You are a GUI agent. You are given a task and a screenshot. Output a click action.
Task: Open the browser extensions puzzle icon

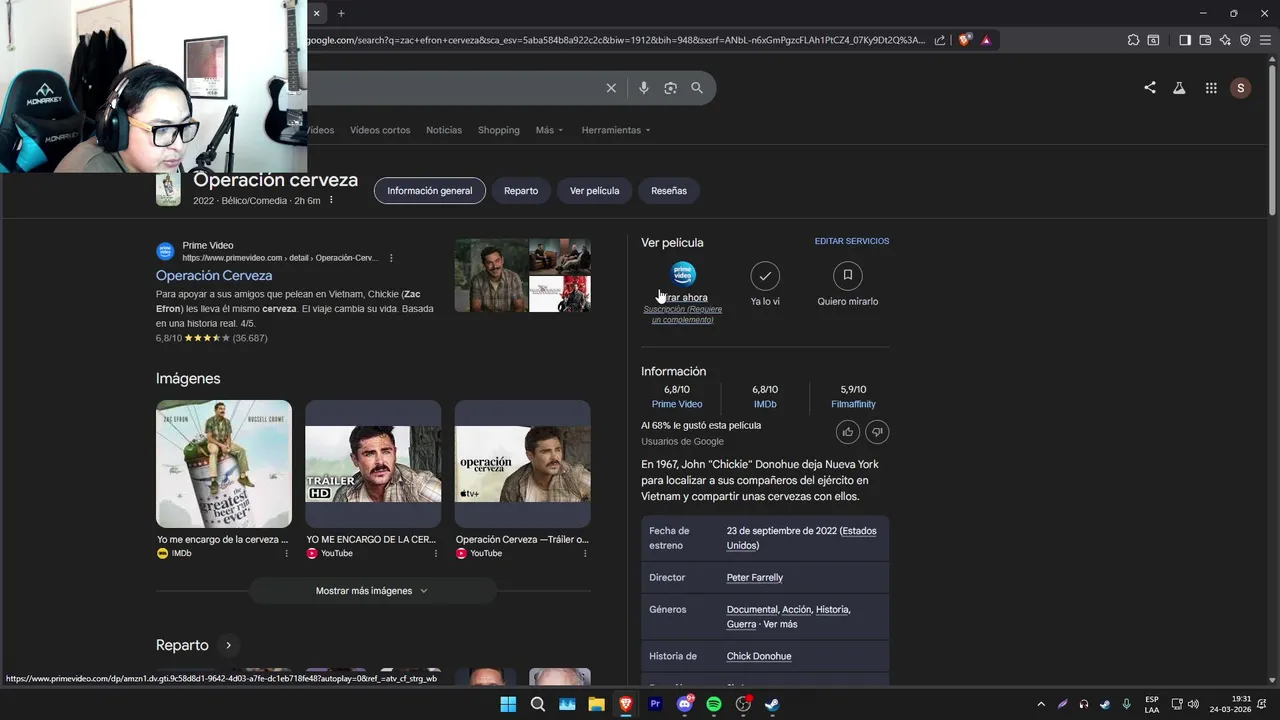pyautogui.click(x=1133, y=40)
